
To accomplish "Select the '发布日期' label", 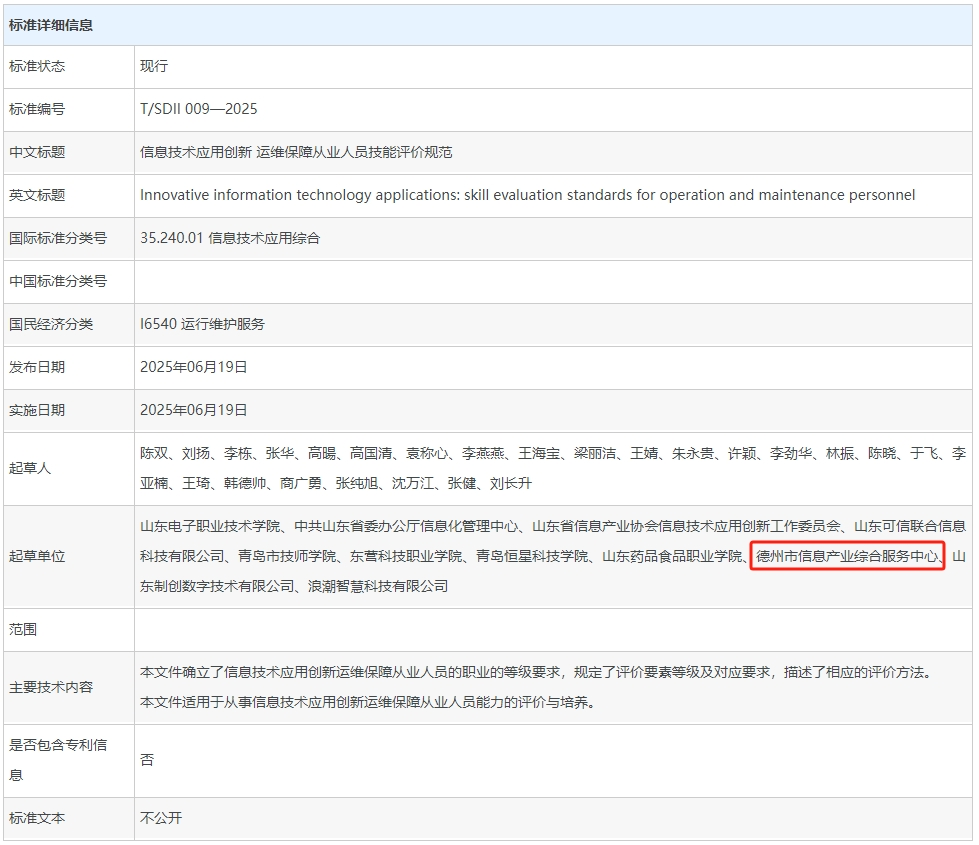I will click(x=37, y=367).
